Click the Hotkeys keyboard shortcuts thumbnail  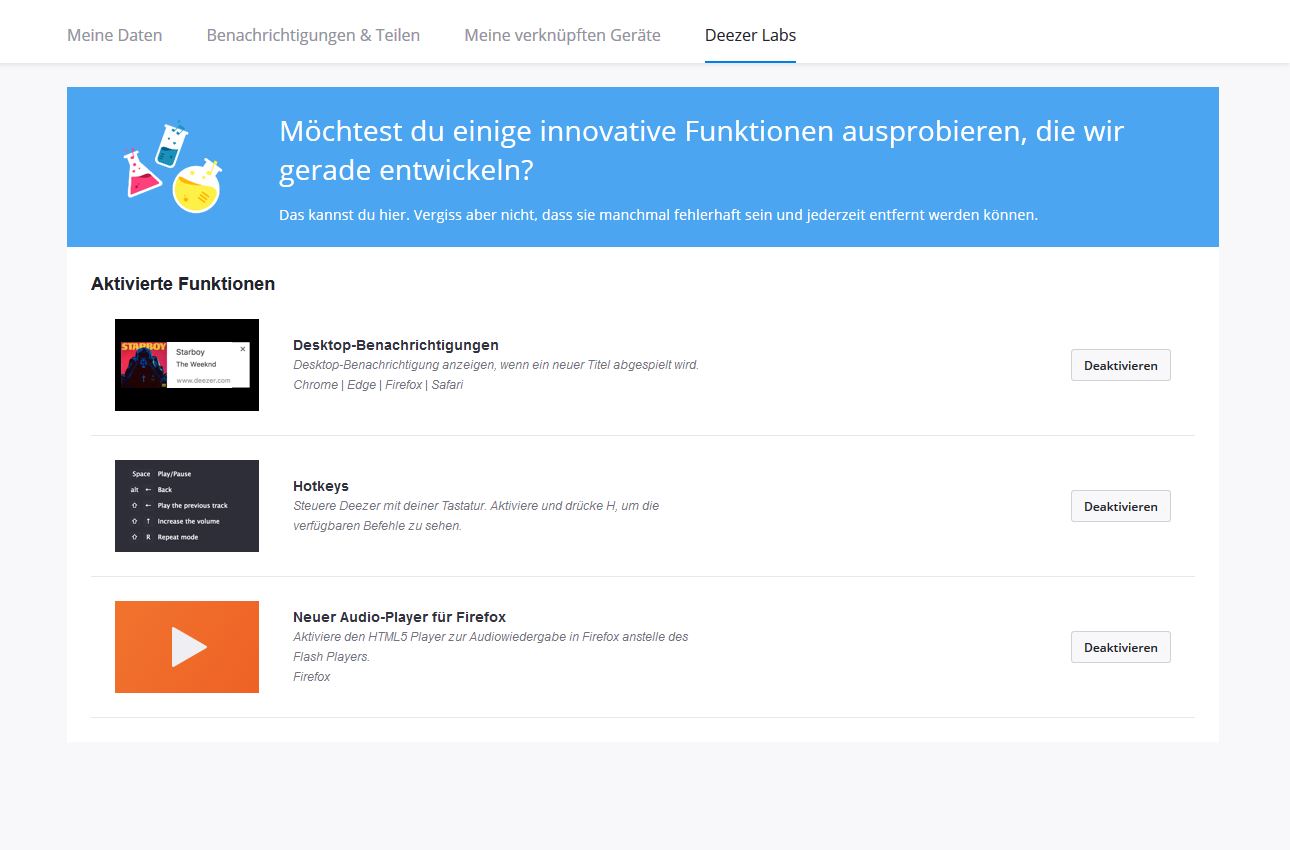(x=187, y=506)
